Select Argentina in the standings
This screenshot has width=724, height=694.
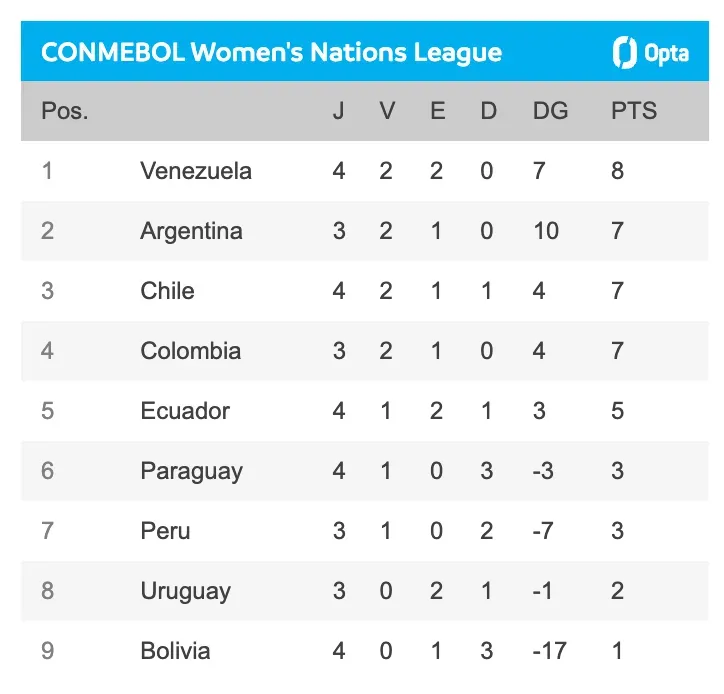click(191, 231)
